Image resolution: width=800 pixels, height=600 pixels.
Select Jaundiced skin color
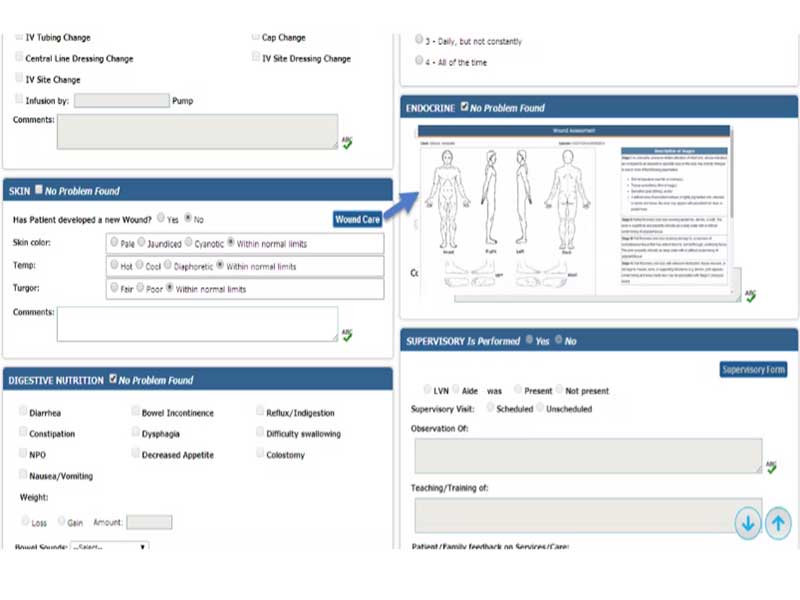click(141, 242)
